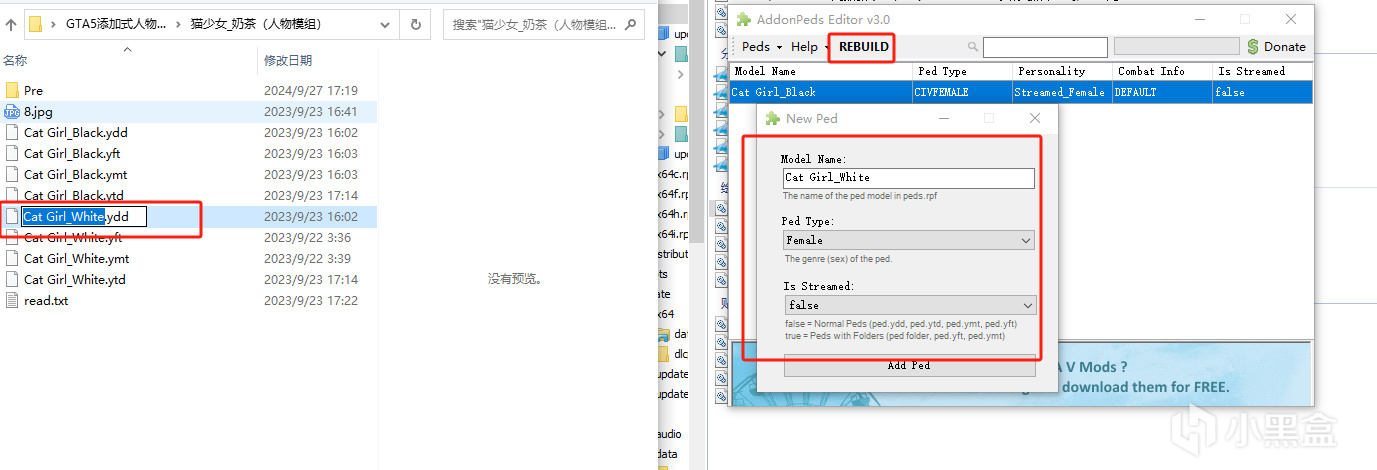Click the Add Ped button

coord(909,365)
